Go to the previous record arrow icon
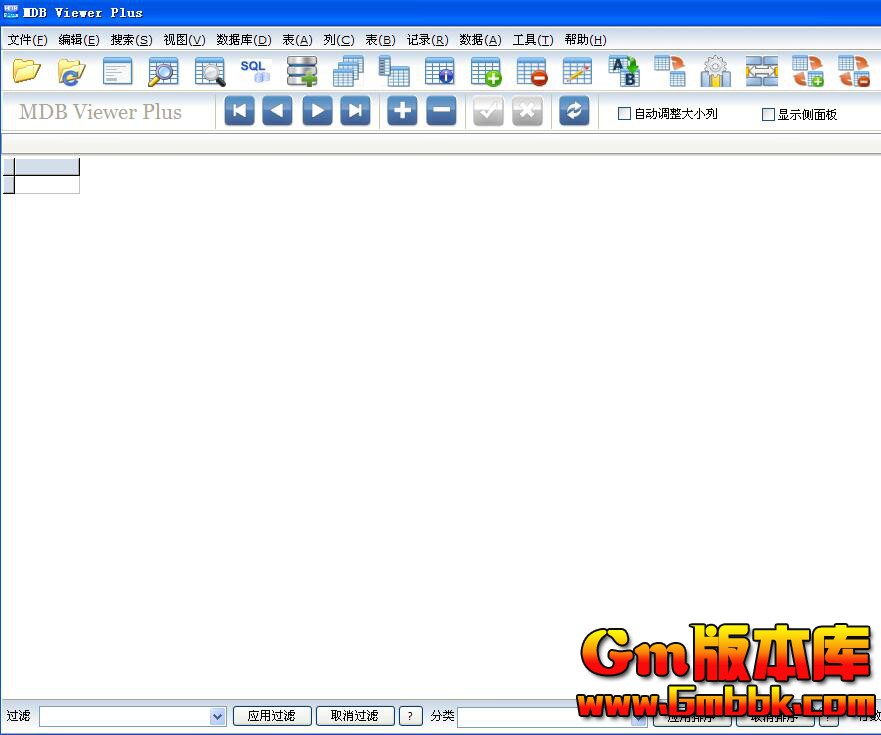Viewport: 881px width, 735px height. 277,111
